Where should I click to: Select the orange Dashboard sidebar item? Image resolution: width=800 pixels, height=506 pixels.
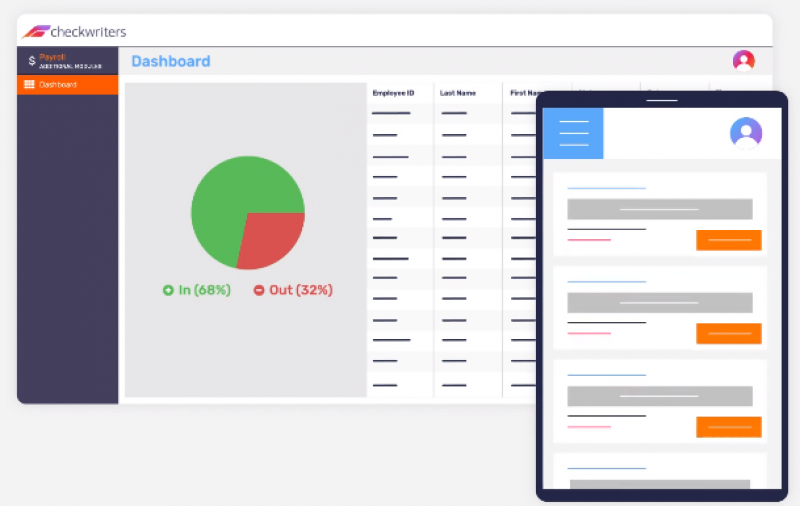click(68, 85)
